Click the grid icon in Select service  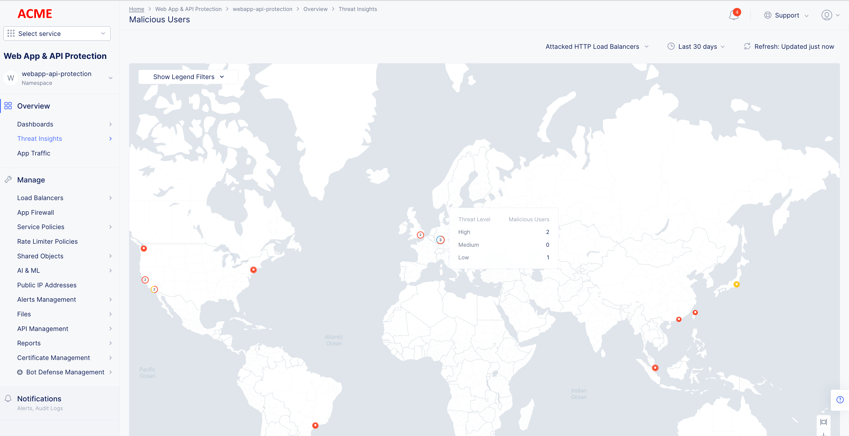(x=11, y=34)
